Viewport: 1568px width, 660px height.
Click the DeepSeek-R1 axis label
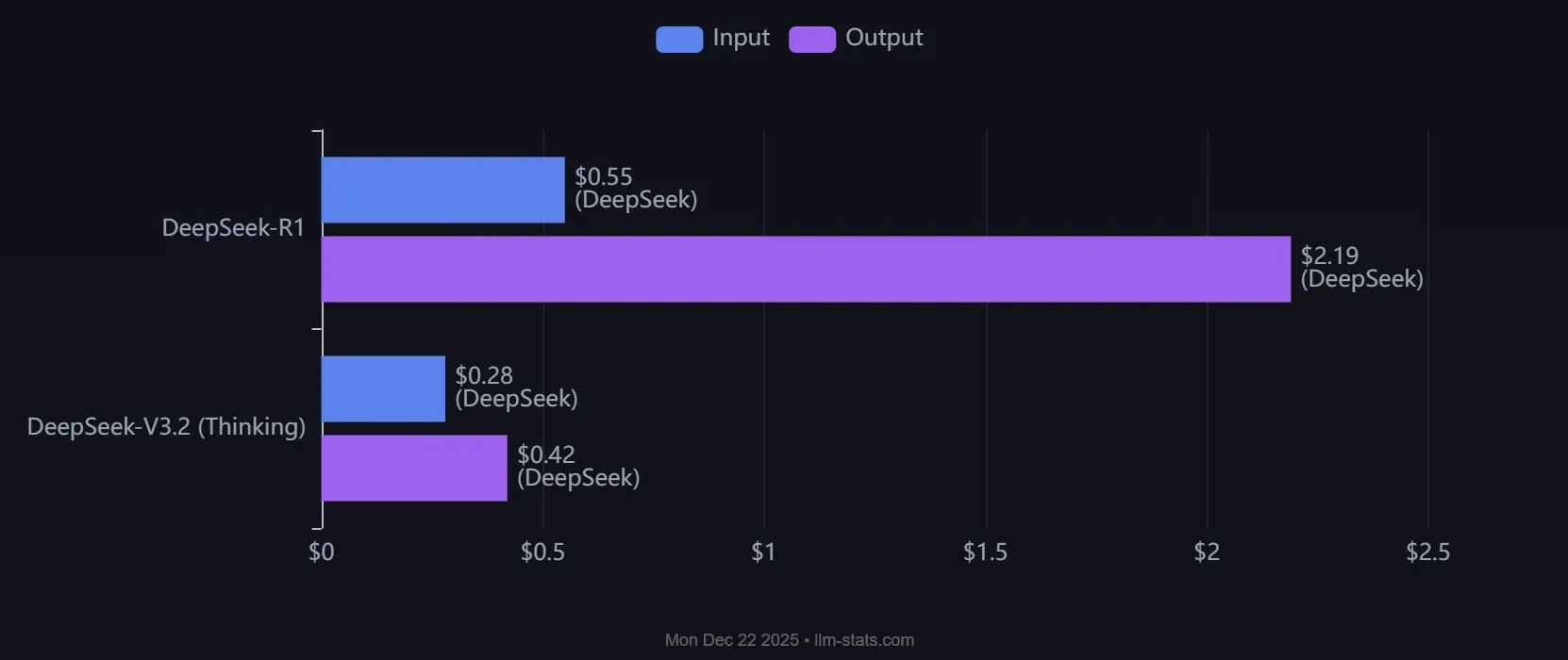[233, 228]
